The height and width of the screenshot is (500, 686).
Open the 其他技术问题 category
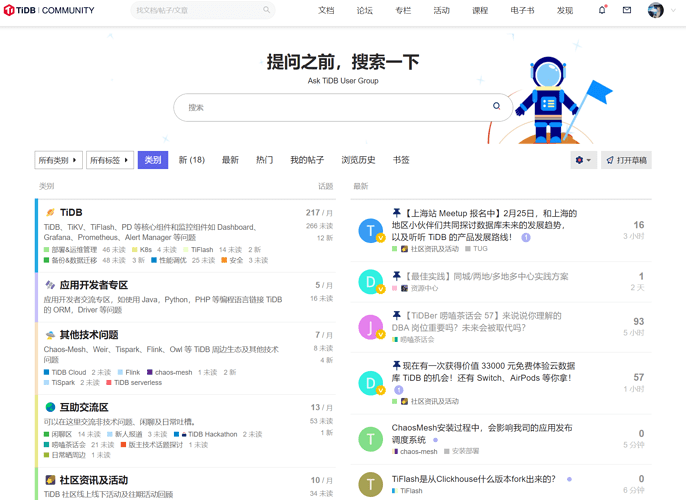(89, 335)
